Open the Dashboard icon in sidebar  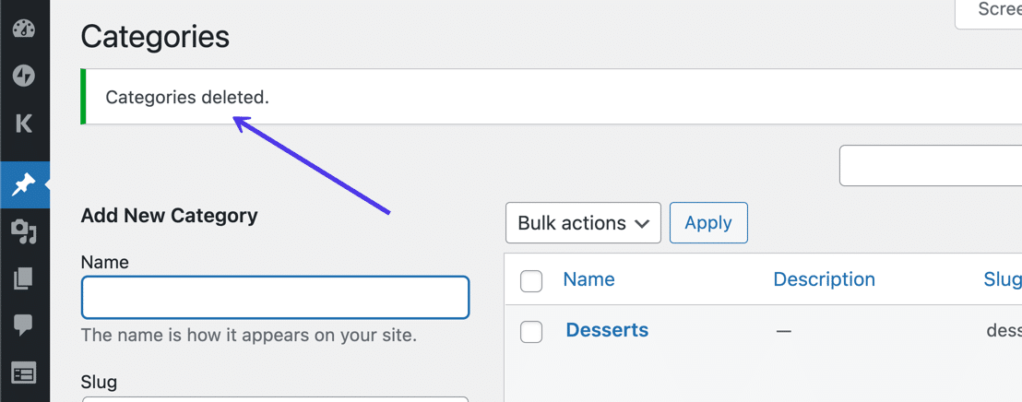(x=24, y=27)
